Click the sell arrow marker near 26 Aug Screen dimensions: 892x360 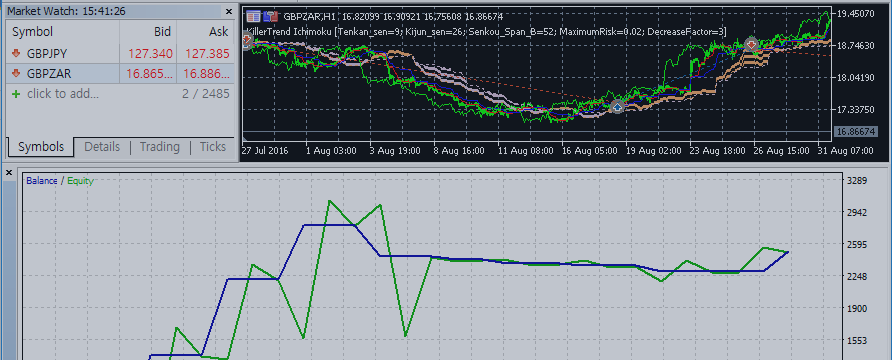tap(751, 44)
